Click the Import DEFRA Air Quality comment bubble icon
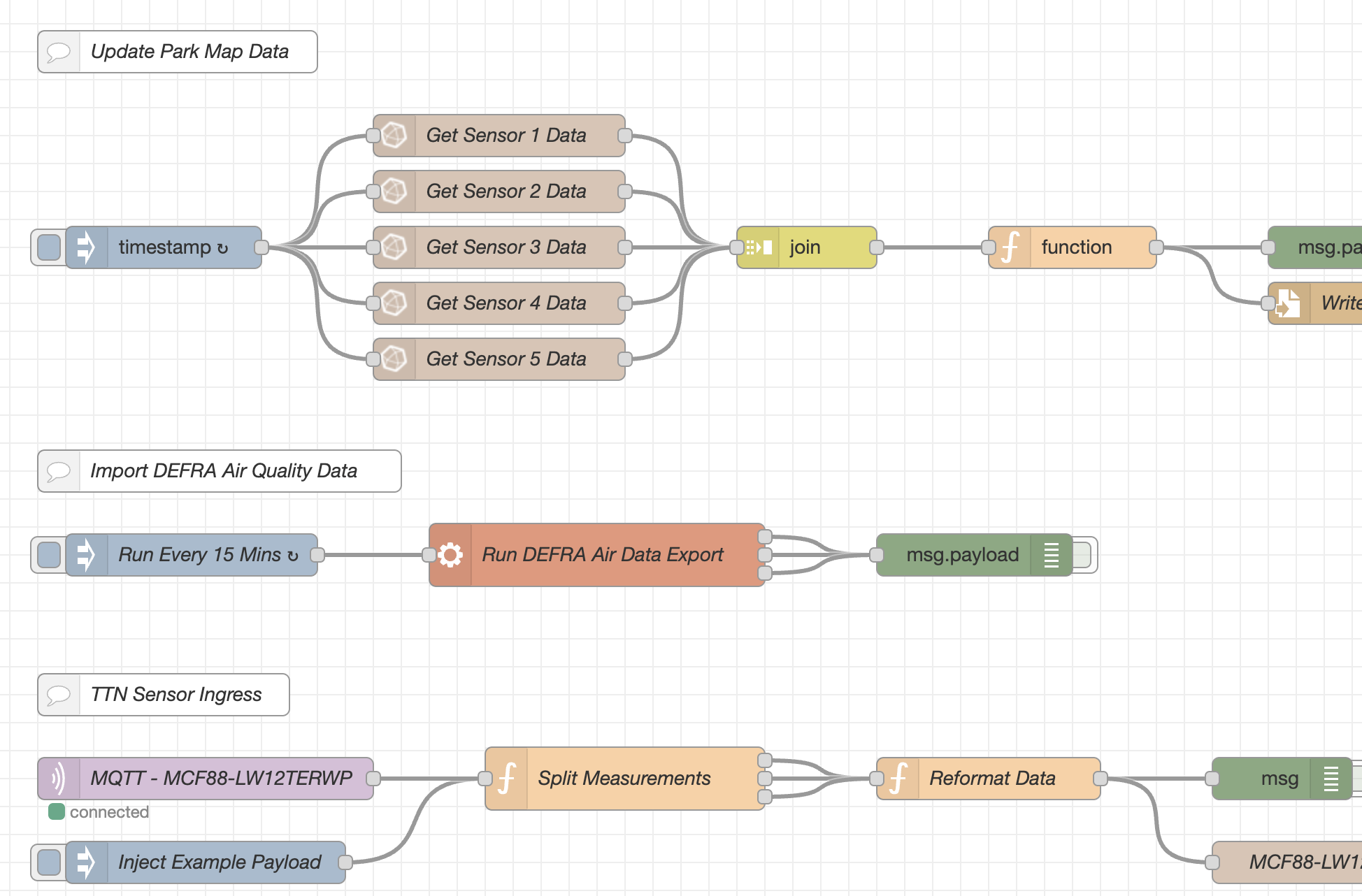1362x896 pixels. pyautogui.click(x=59, y=471)
